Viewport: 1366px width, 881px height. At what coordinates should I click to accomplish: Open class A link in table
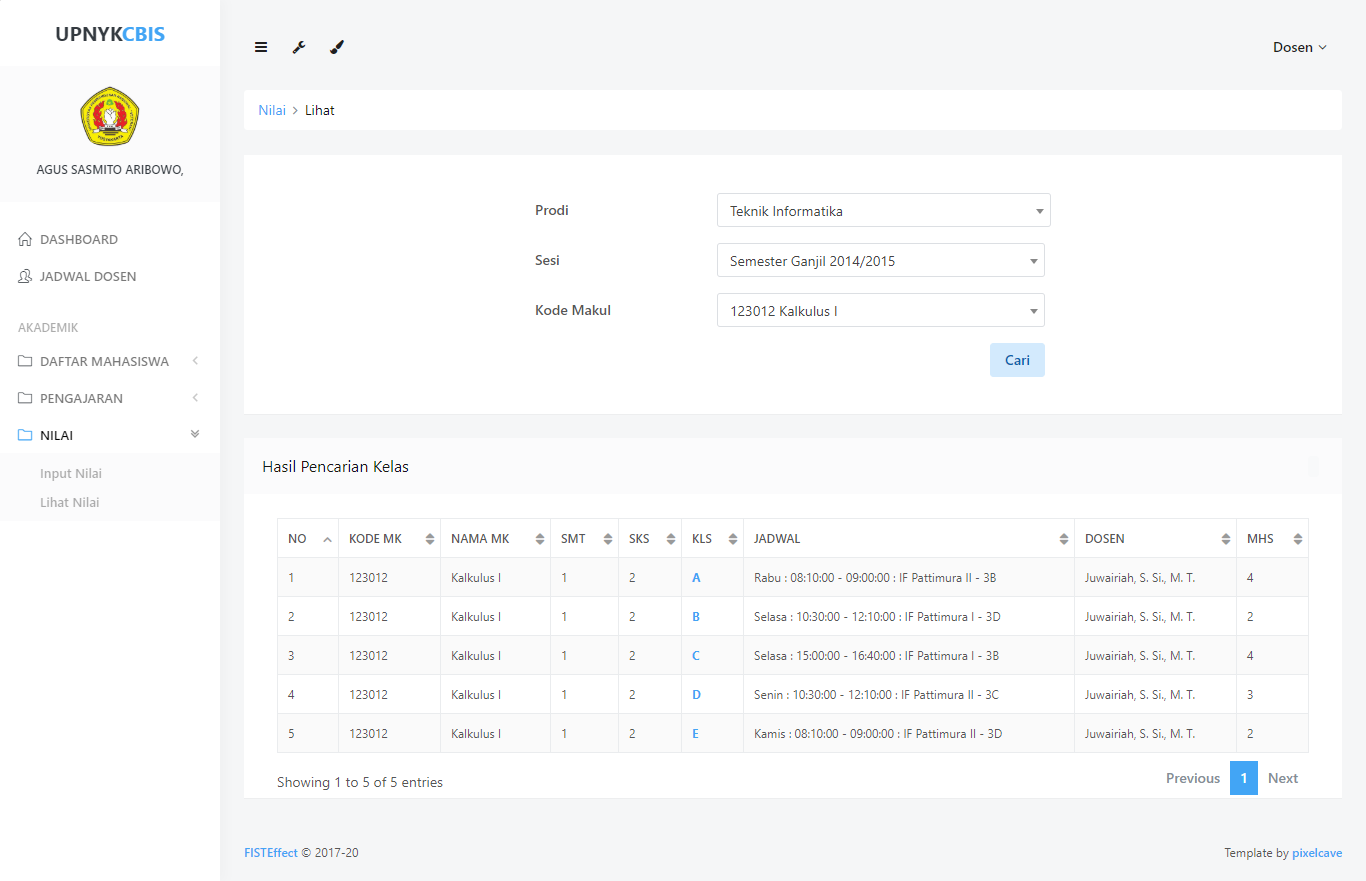(x=696, y=578)
